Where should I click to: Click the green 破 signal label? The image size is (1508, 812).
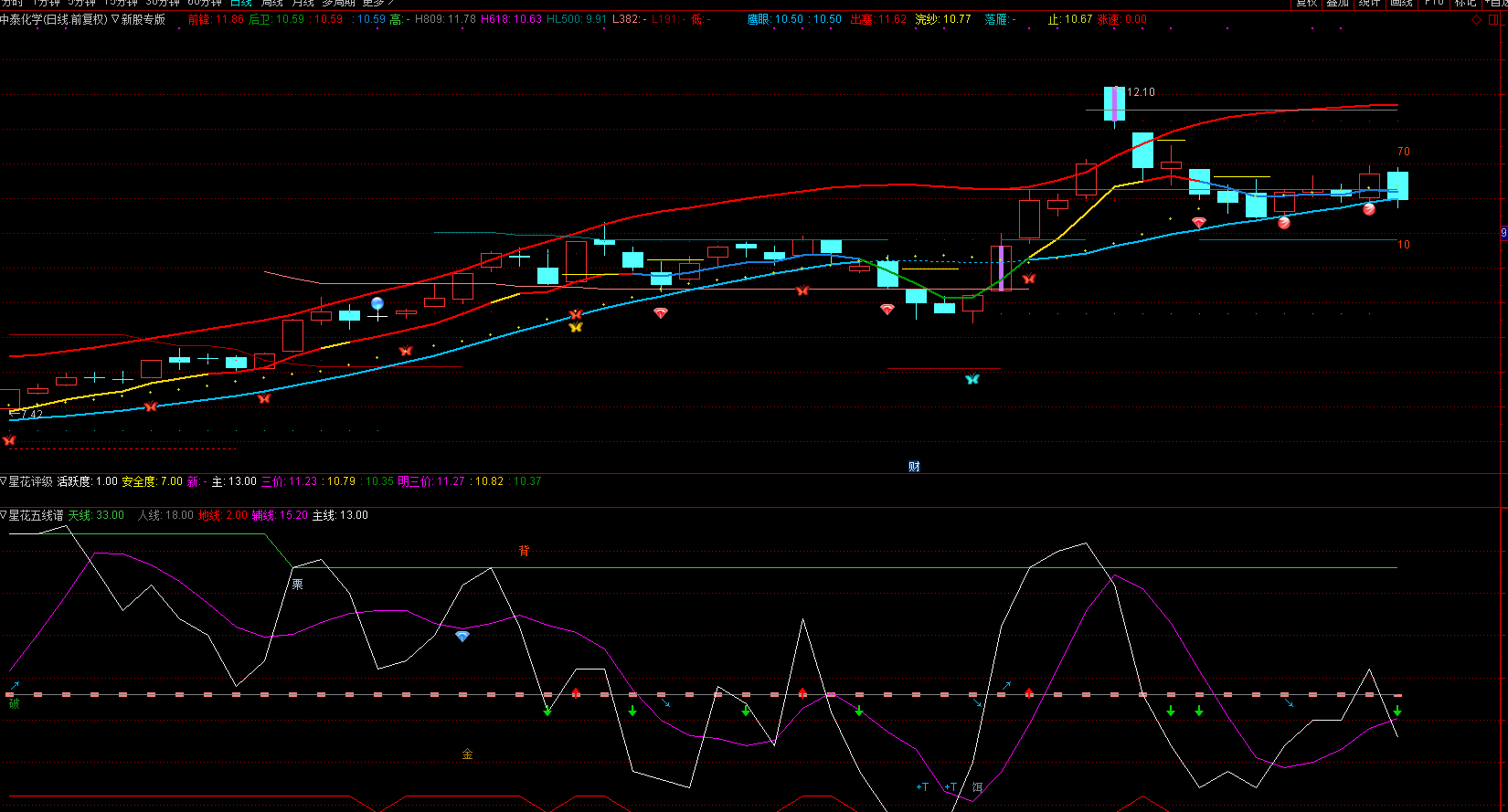(14, 703)
